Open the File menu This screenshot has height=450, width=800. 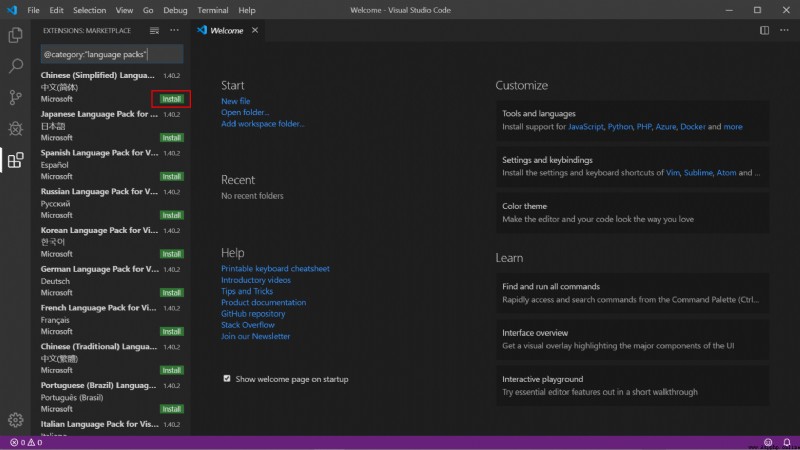pyautogui.click(x=33, y=10)
